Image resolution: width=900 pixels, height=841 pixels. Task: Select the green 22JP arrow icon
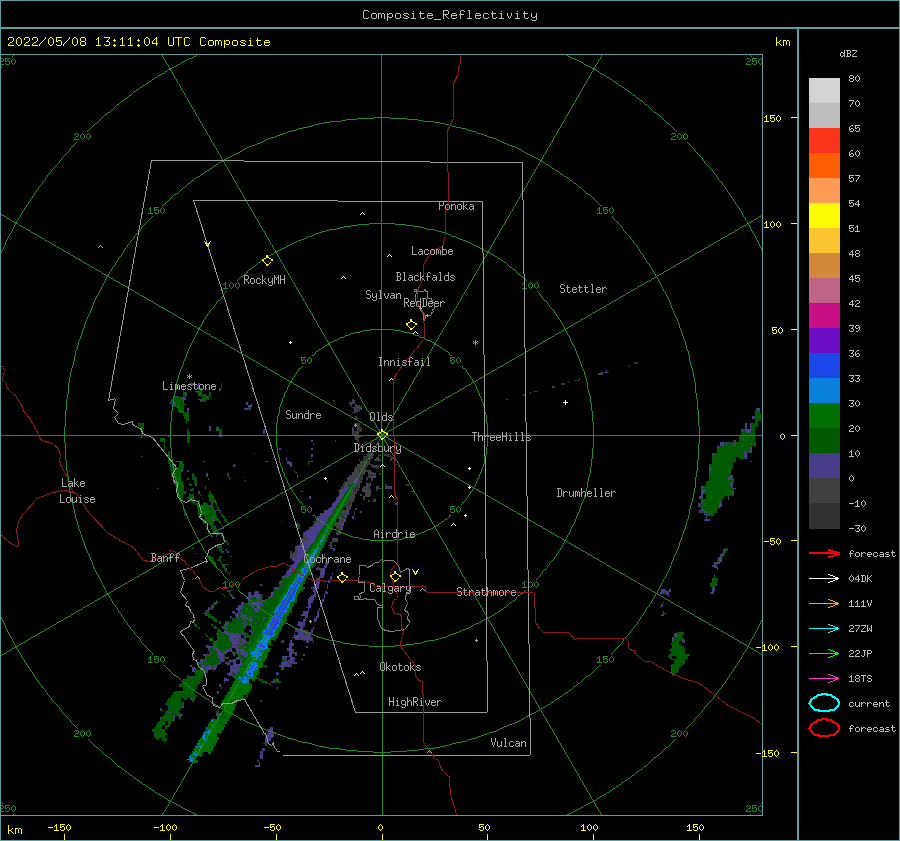coord(824,653)
